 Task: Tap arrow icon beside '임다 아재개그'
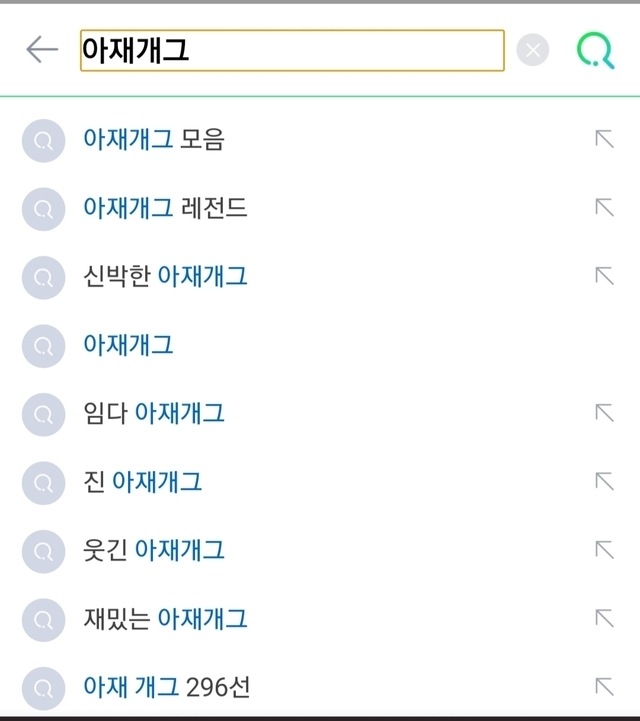[604, 413]
